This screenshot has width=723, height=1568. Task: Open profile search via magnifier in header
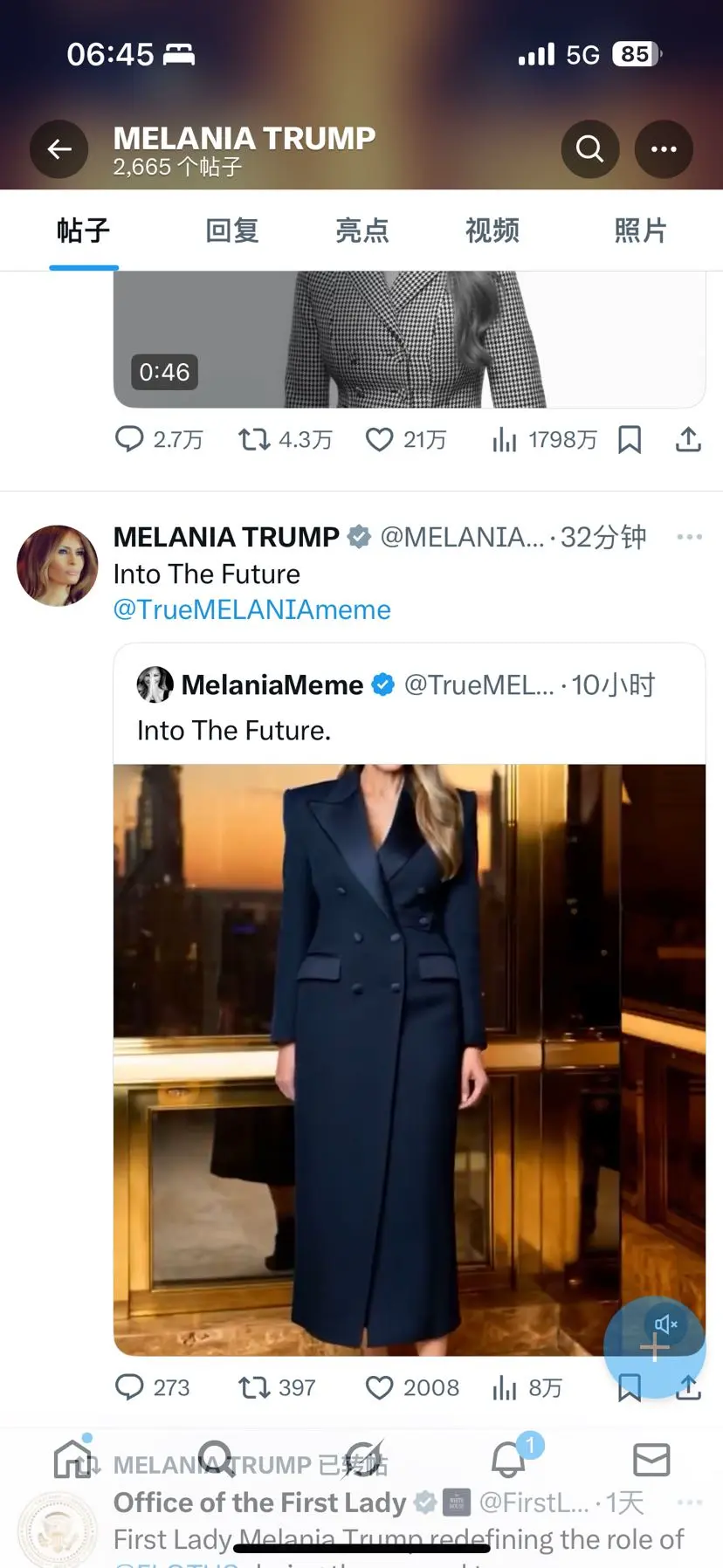tap(590, 149)
